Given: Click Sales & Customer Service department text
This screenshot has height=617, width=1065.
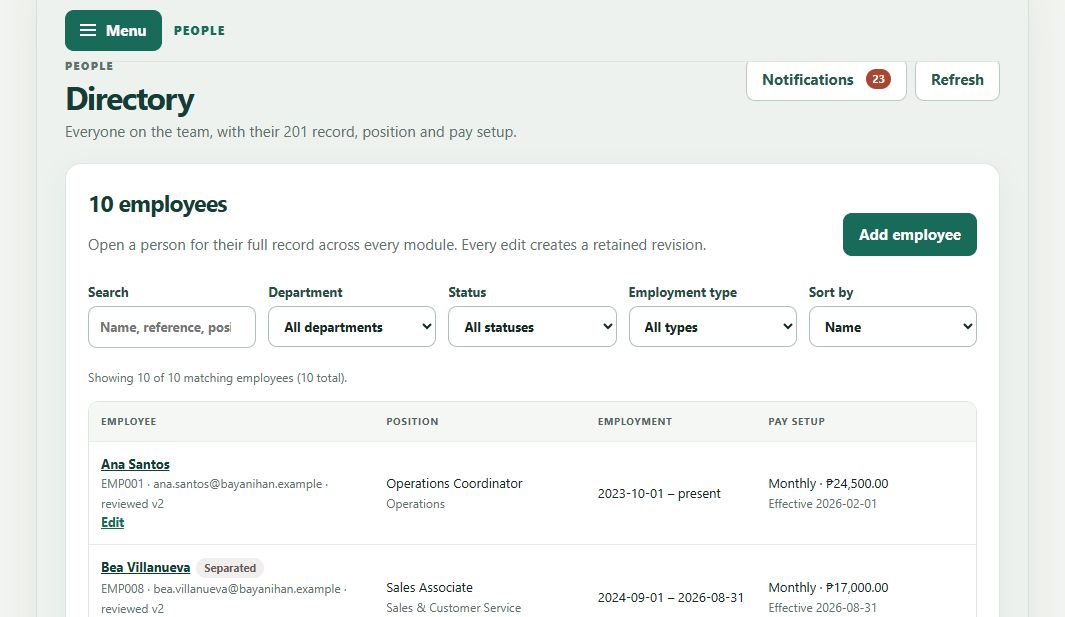Looking at the screenshot, I should click(x=454, y=608).
